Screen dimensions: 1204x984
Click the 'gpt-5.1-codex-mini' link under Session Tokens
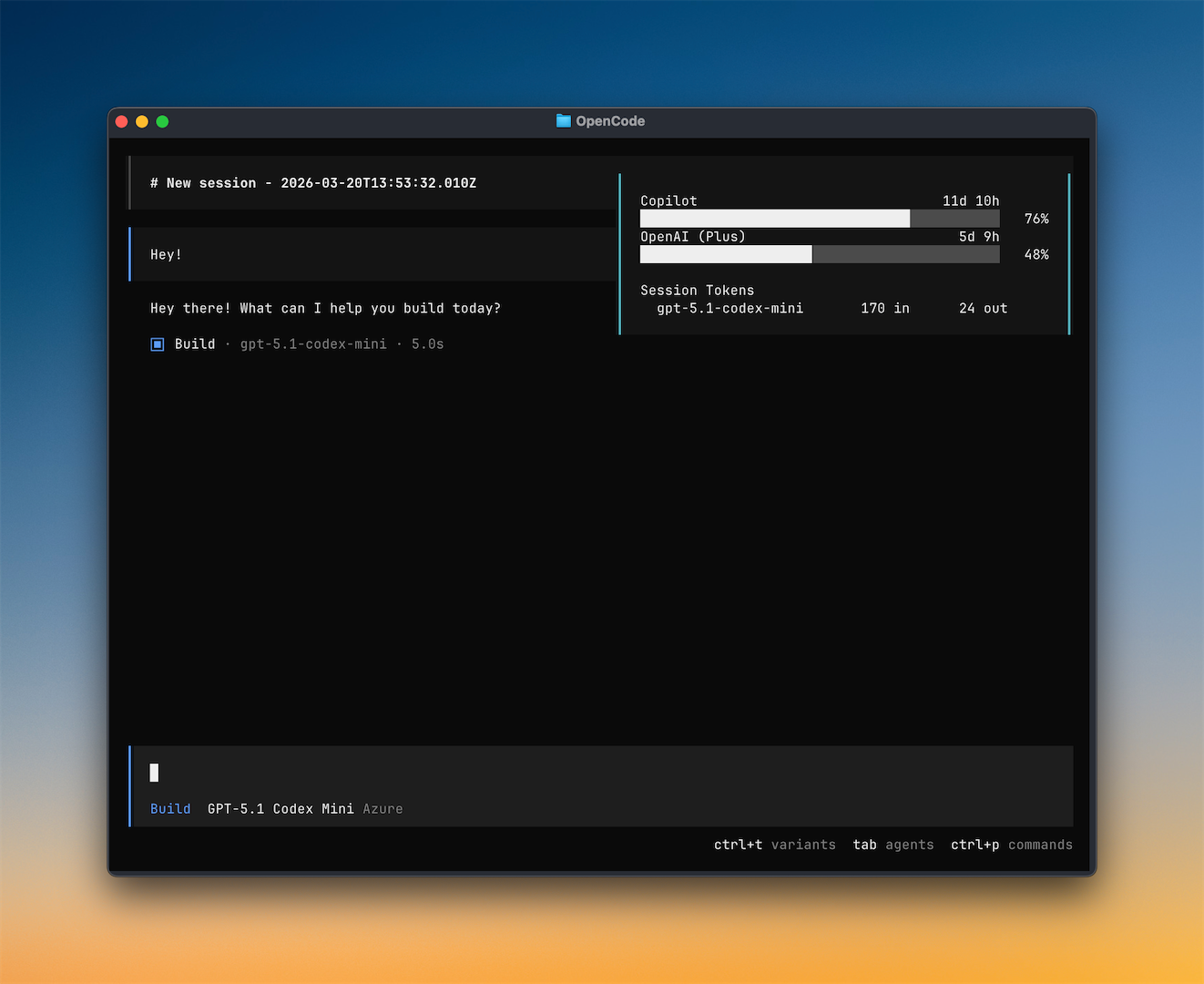pos(730,308)
